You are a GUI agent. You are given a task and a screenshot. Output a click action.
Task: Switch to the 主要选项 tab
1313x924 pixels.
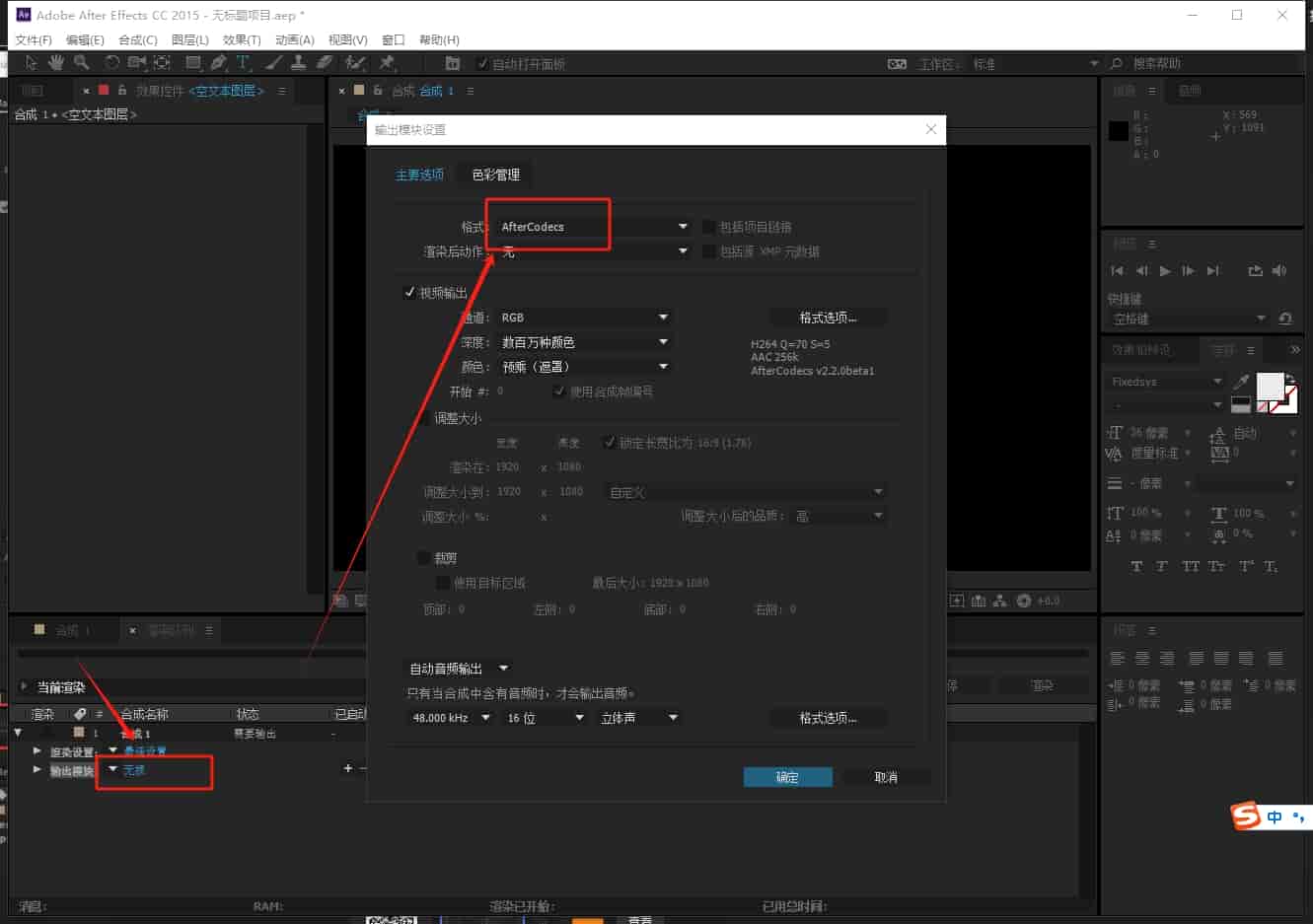tap(419, 175)
